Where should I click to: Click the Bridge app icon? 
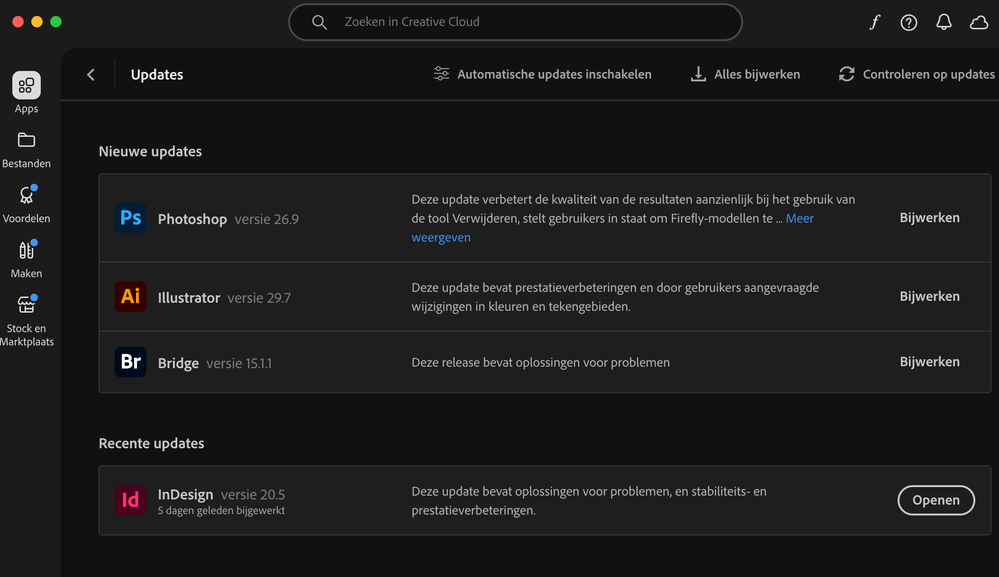coord(131,362)
